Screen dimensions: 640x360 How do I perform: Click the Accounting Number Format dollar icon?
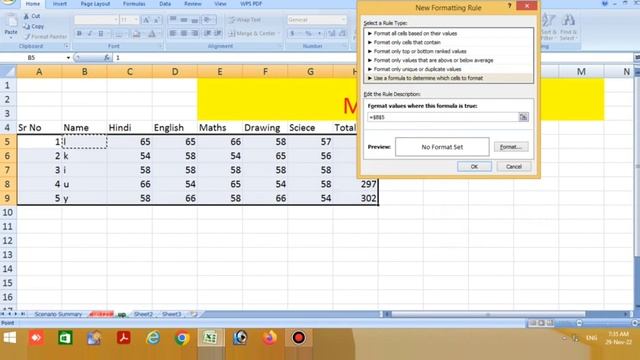[292, 33]
